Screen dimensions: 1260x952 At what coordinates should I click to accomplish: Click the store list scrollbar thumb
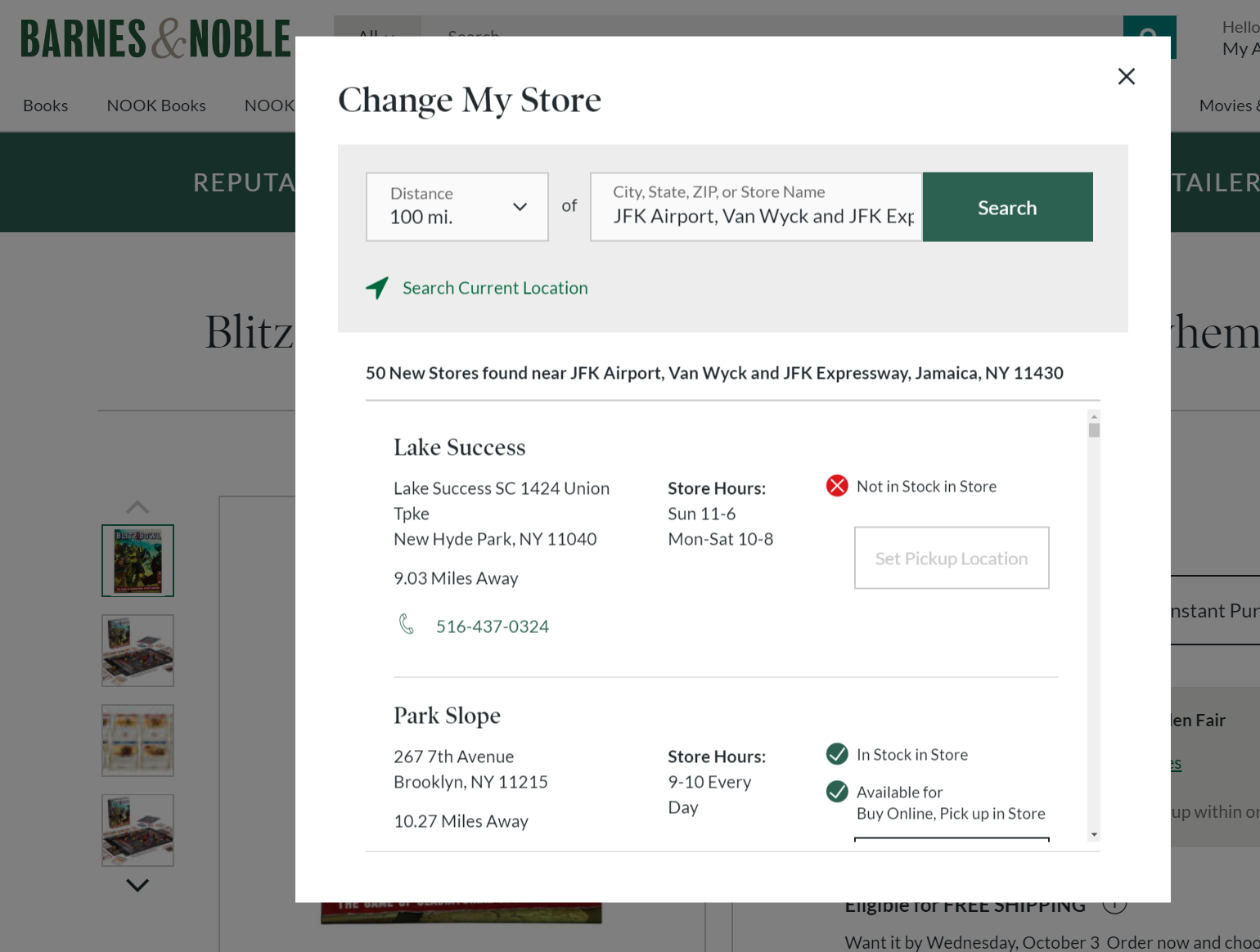coord(1094,430)
